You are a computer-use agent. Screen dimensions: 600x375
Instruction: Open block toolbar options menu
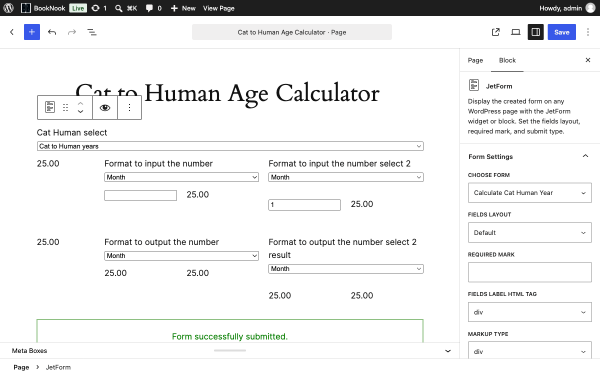pos(129,108)
